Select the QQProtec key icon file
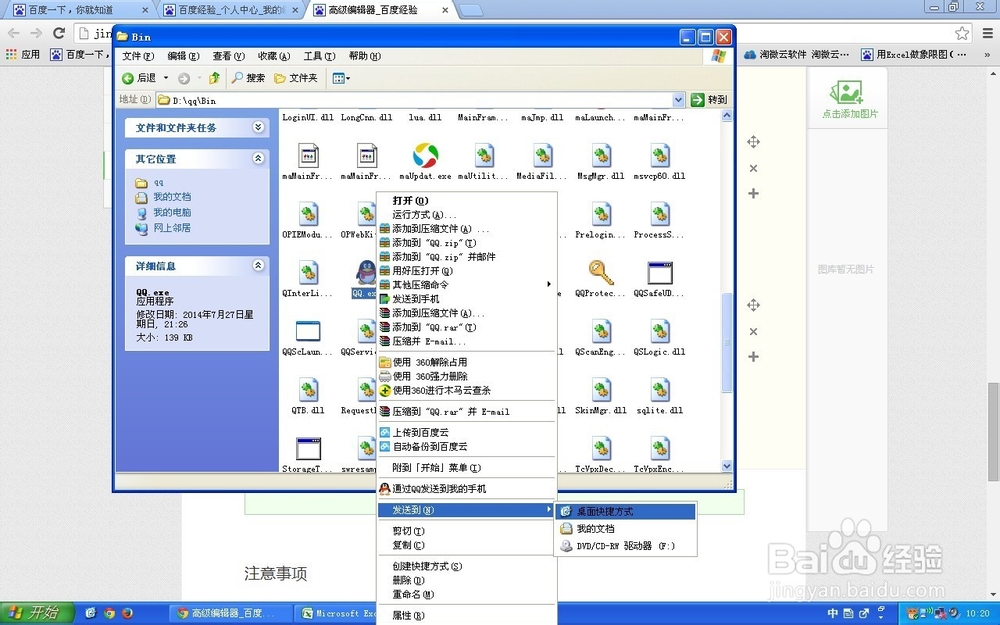Viewport: 1000px width, 625px height. pos(600,272)
